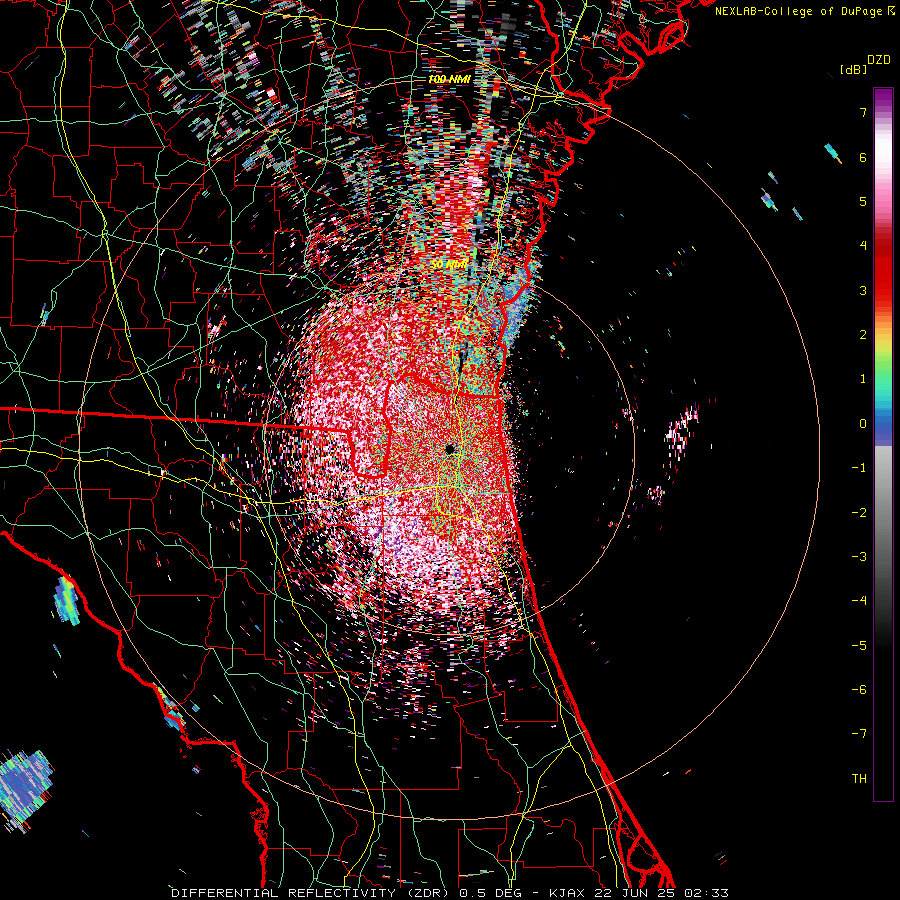Click the scale value 2
900x900 pixels.
click(x=863, y=335)
